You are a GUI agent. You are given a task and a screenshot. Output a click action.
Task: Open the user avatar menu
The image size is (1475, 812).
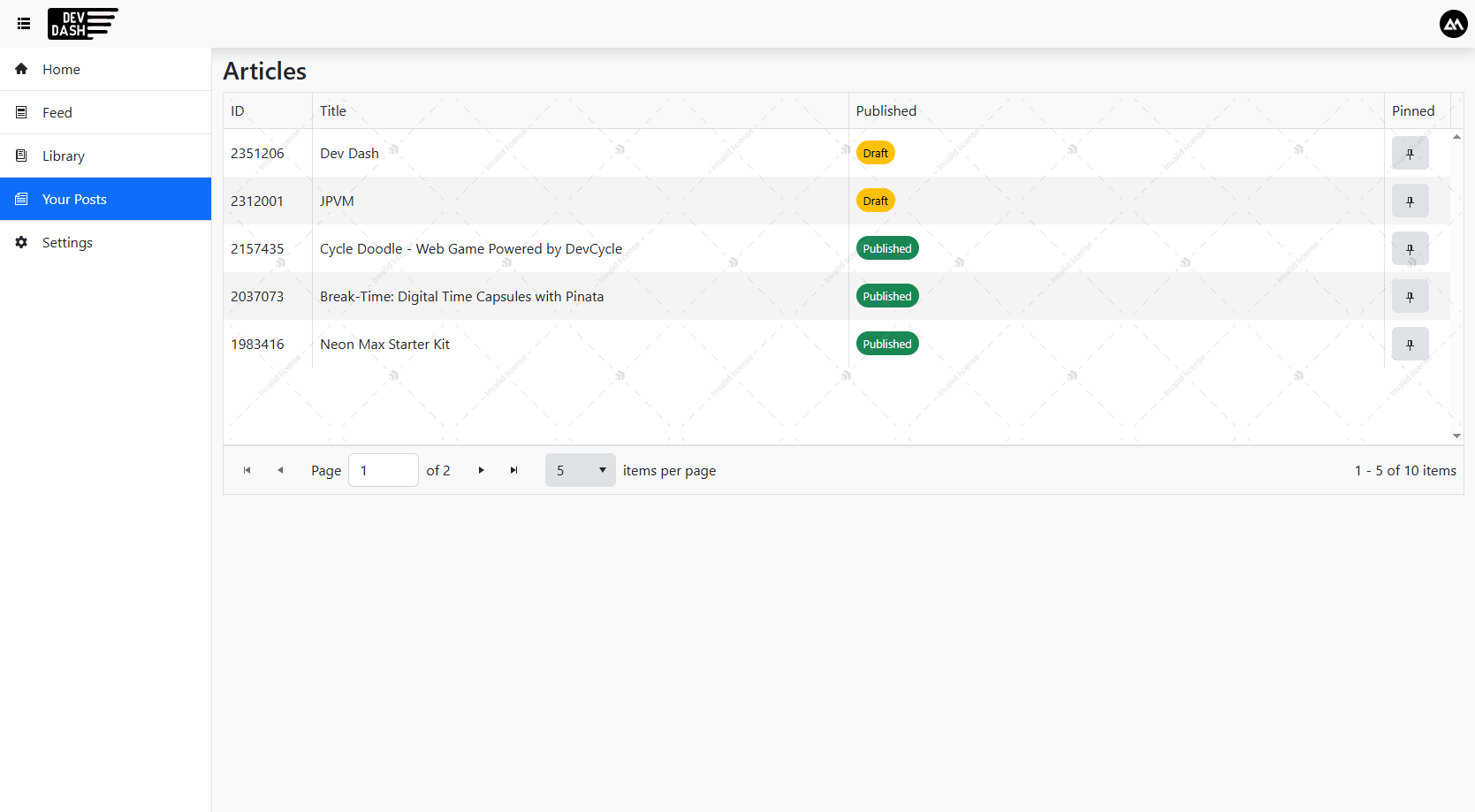click(1453, 24)
